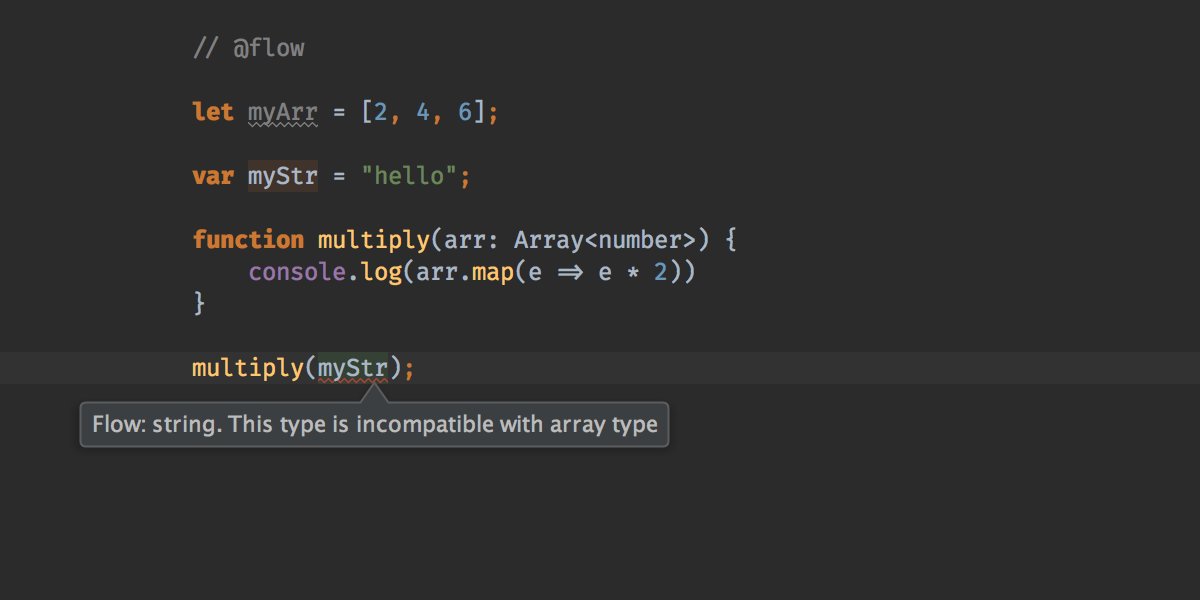1200x600 pixels.
Task: Click the 'var' keyword
Action: (213, 176)
